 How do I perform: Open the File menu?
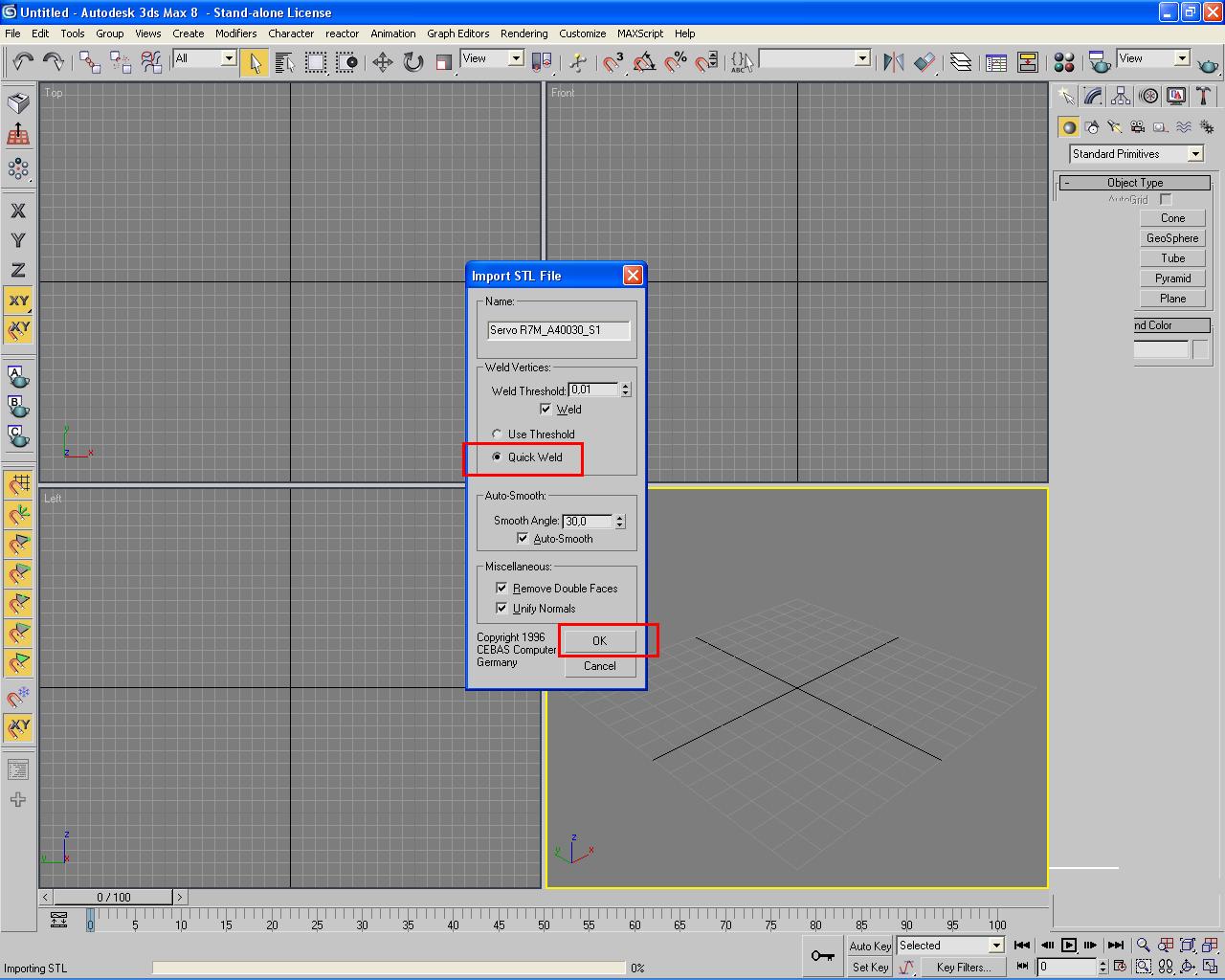point(12,33)
